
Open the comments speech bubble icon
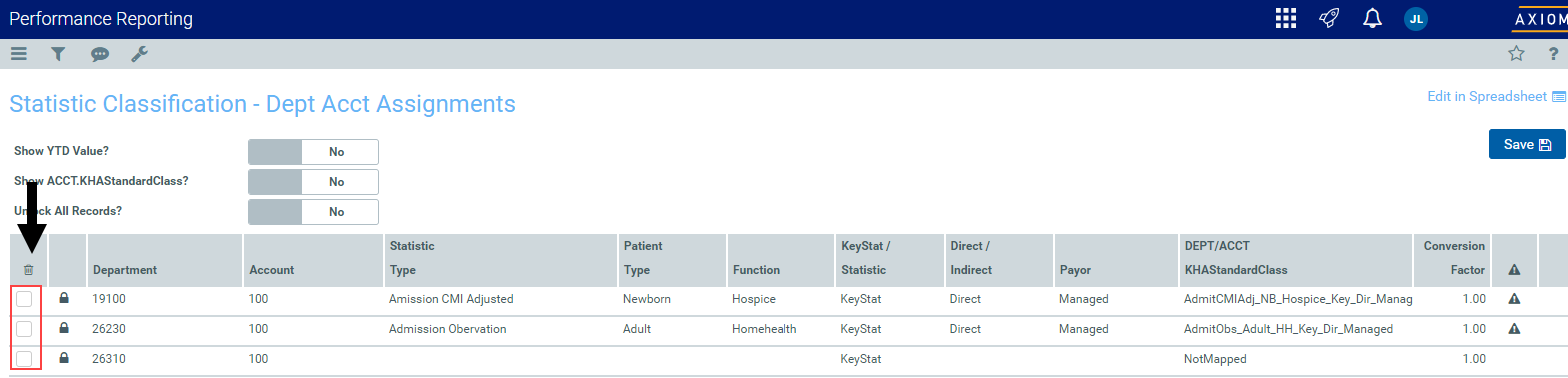pyautogui.click(x=100, y=55)
